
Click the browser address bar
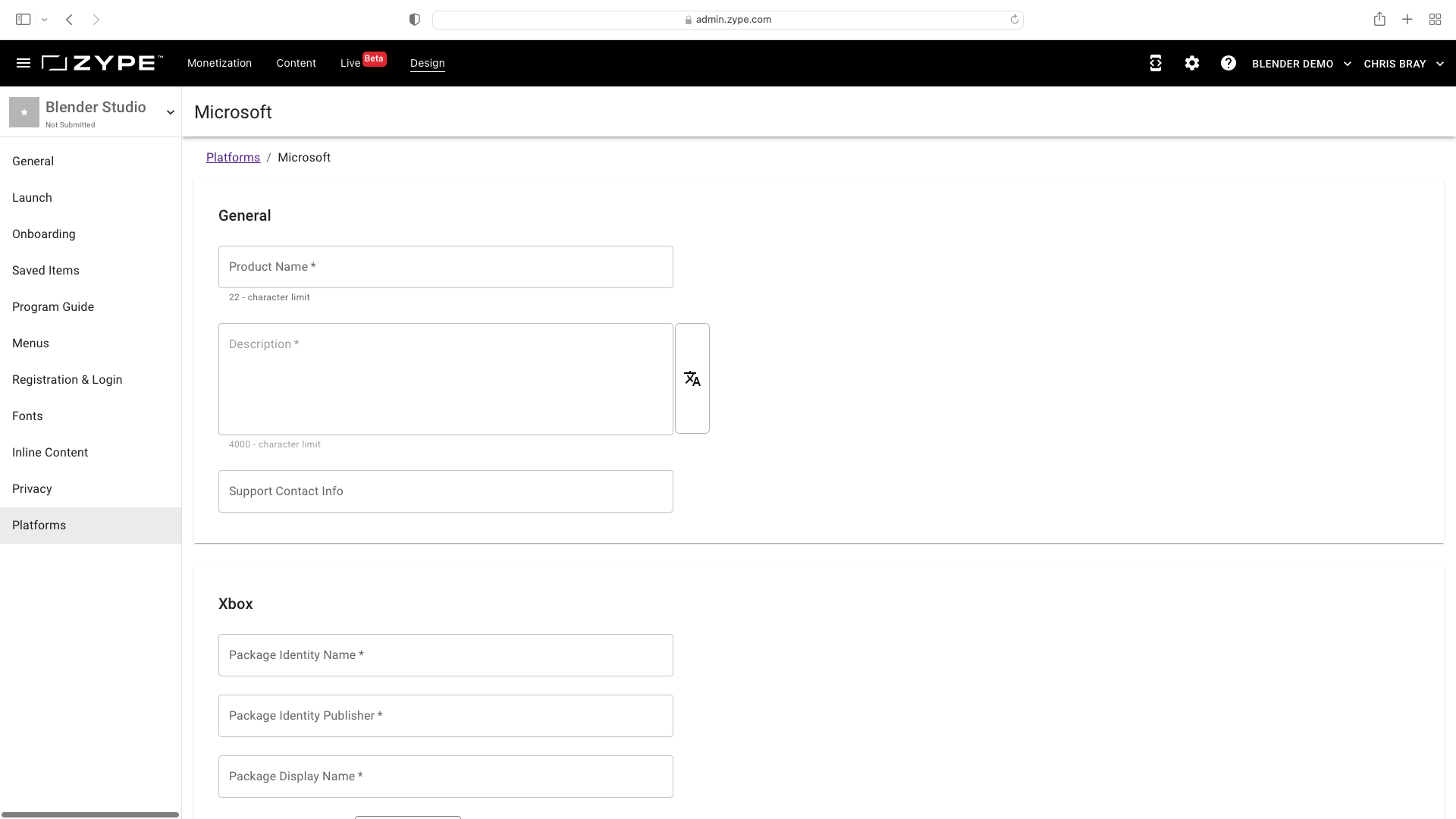point(728,20)
